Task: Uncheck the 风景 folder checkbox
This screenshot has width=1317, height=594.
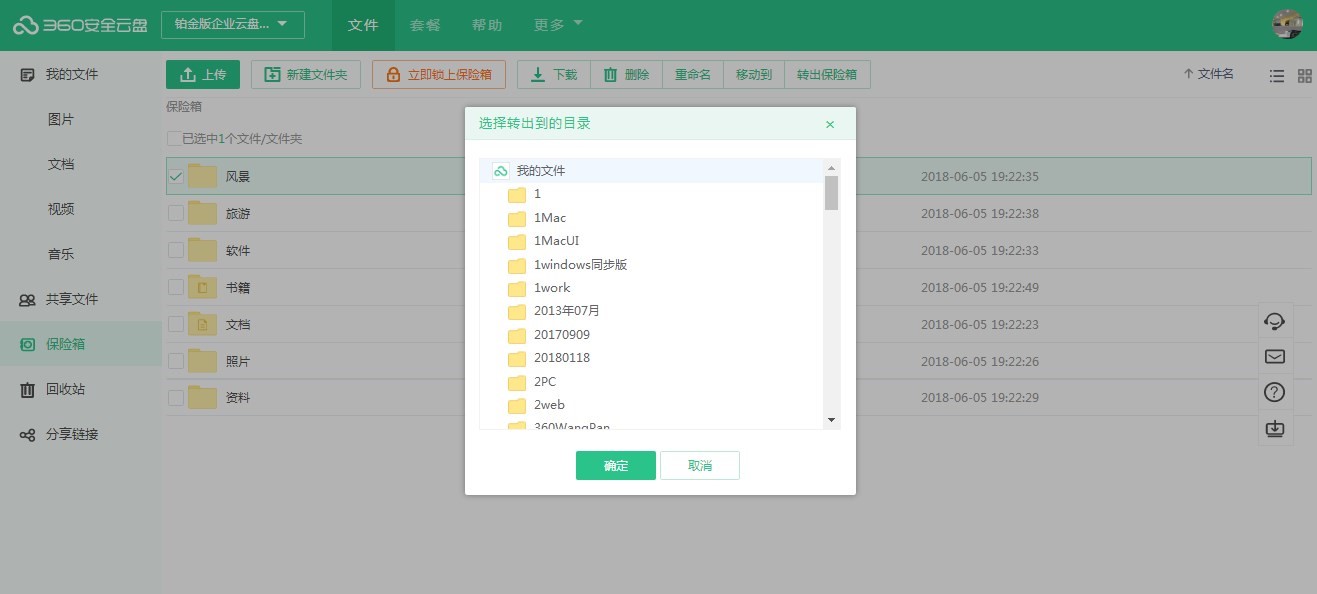Action: (176, 177)
